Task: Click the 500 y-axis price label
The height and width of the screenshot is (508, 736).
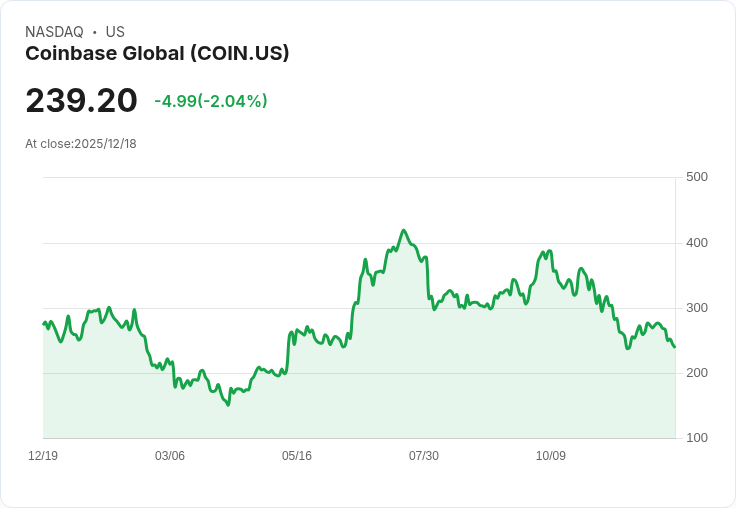Action: click(x=696, y=177)
